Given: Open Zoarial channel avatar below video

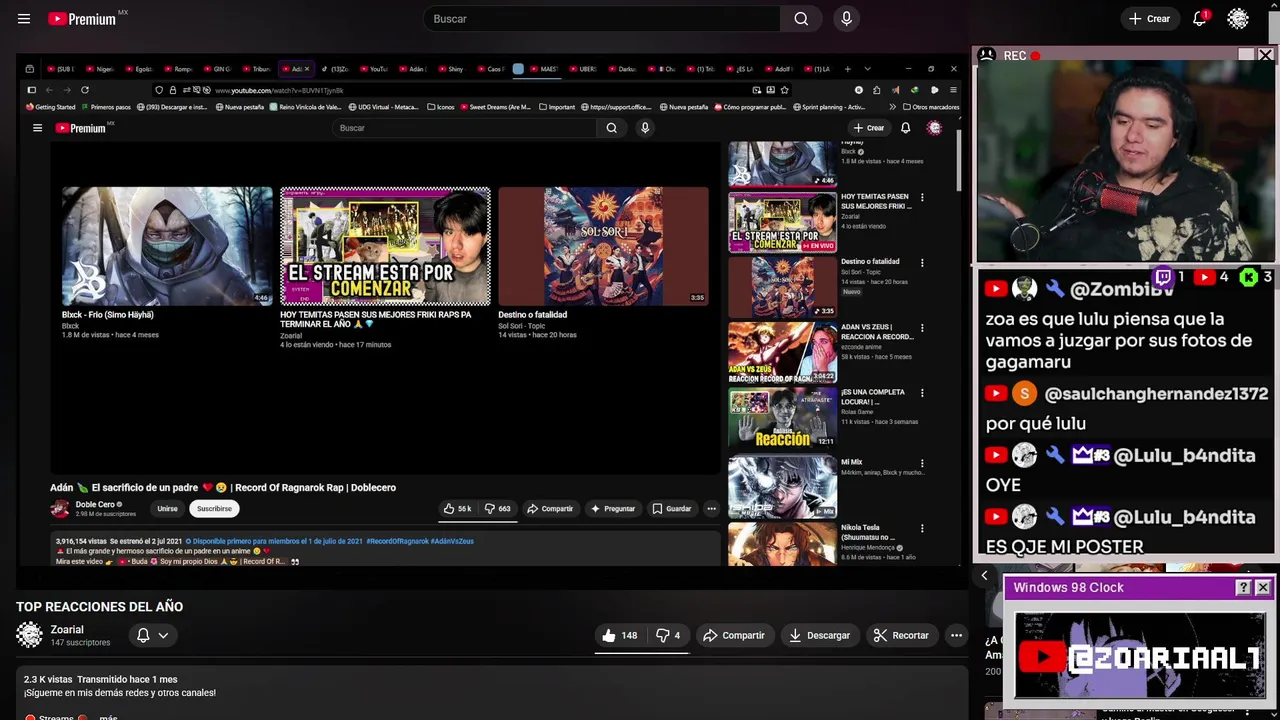Looking at the screenshot, I should [30, 635].
